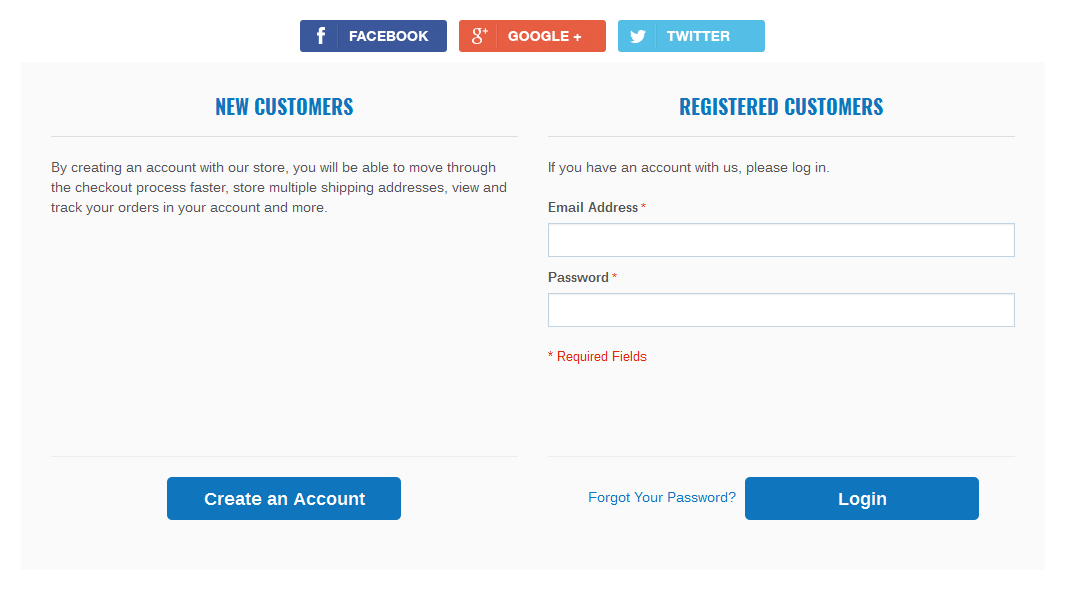Viewport: 1065px width, 596px height.
Task: Click the REGISTERED CUSTOMERS heading
Action: point(781,107)
